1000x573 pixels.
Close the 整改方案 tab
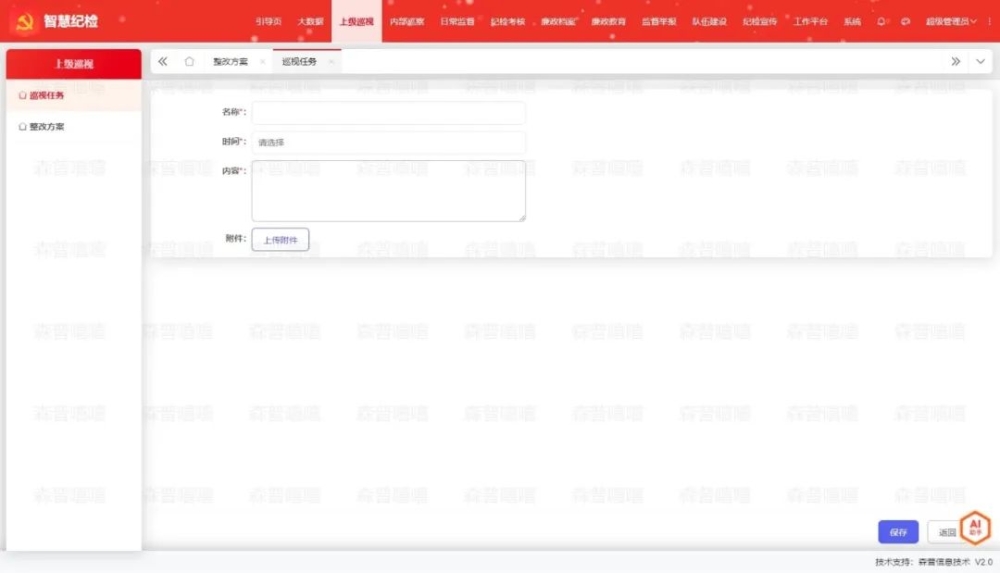pos(262,62)
